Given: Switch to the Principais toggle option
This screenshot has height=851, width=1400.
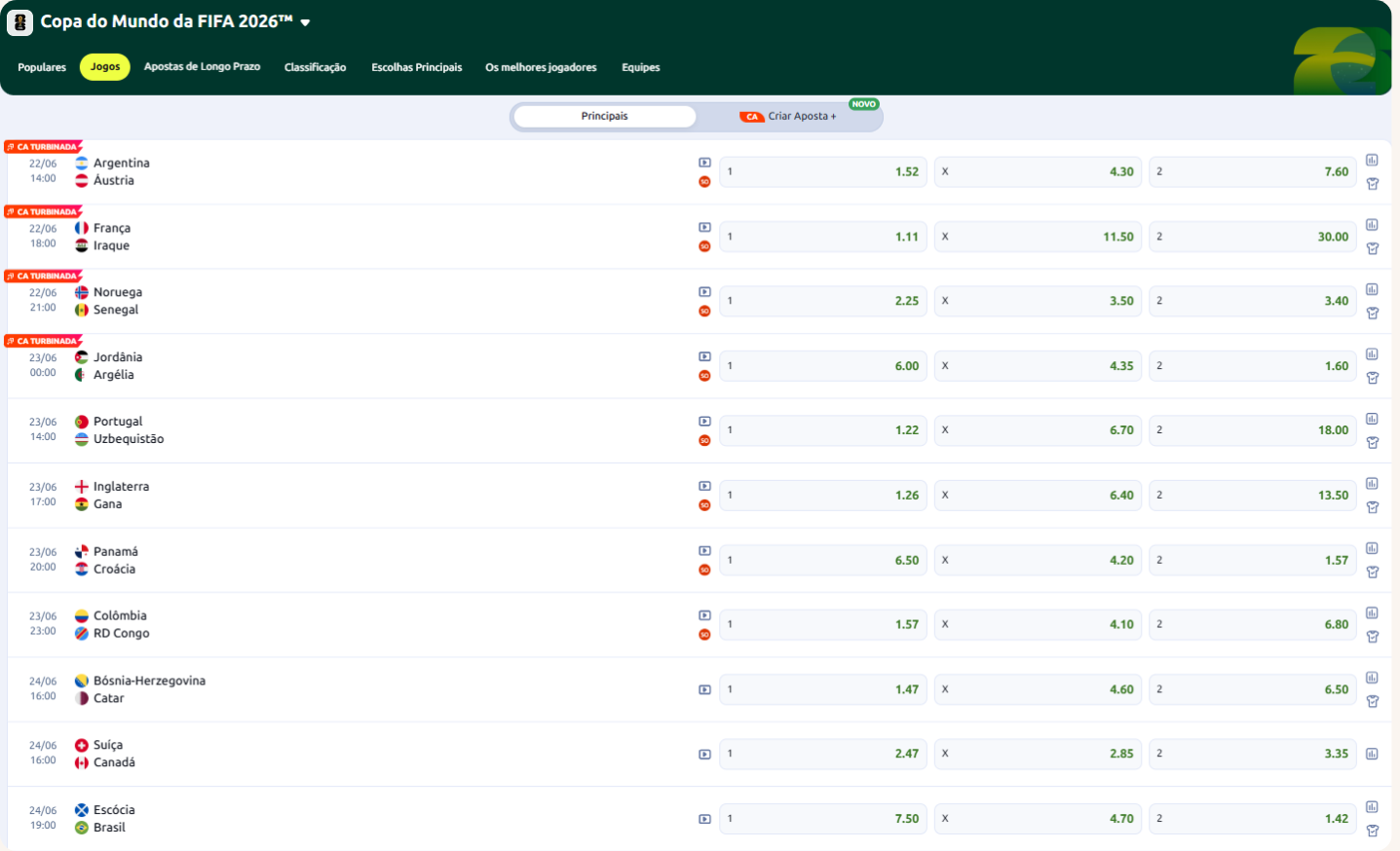Looking at the screenshot, I should click(x=605, y=116).
